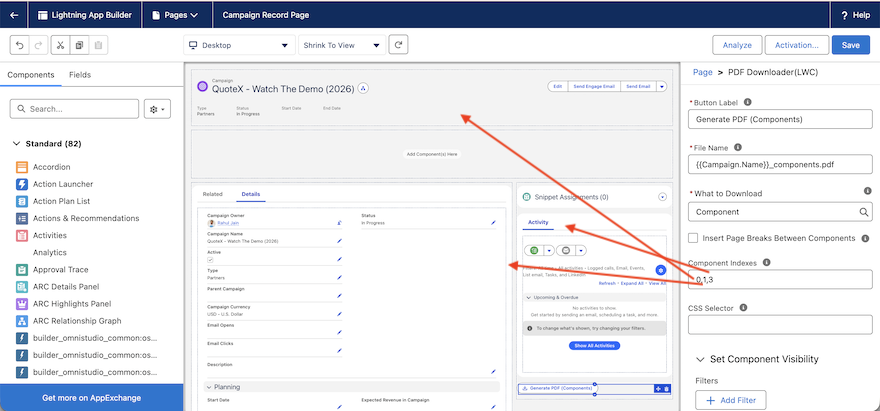Select the Details tab on canvas

pos(251,194)
